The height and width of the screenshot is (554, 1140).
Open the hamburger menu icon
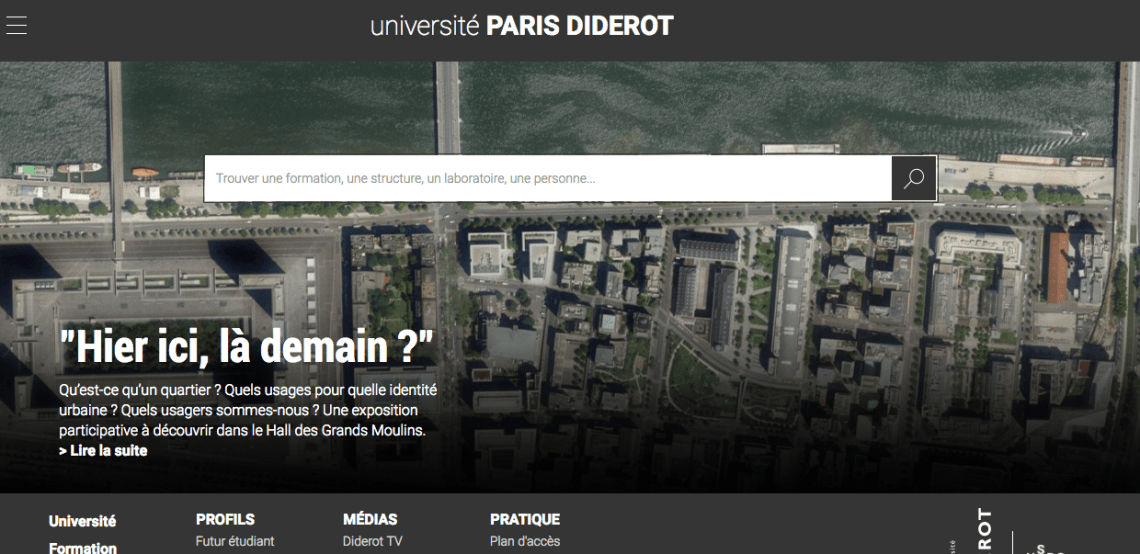click(x=16, y=25)
